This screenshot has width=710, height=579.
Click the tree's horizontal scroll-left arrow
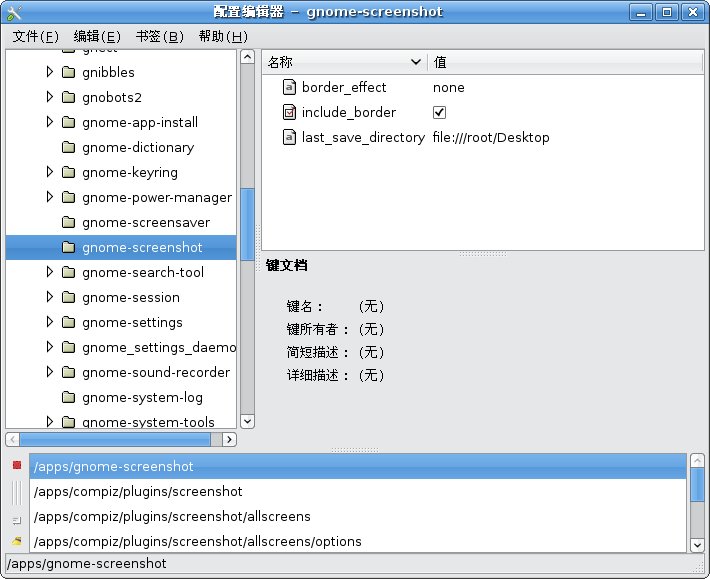[13, 439]
